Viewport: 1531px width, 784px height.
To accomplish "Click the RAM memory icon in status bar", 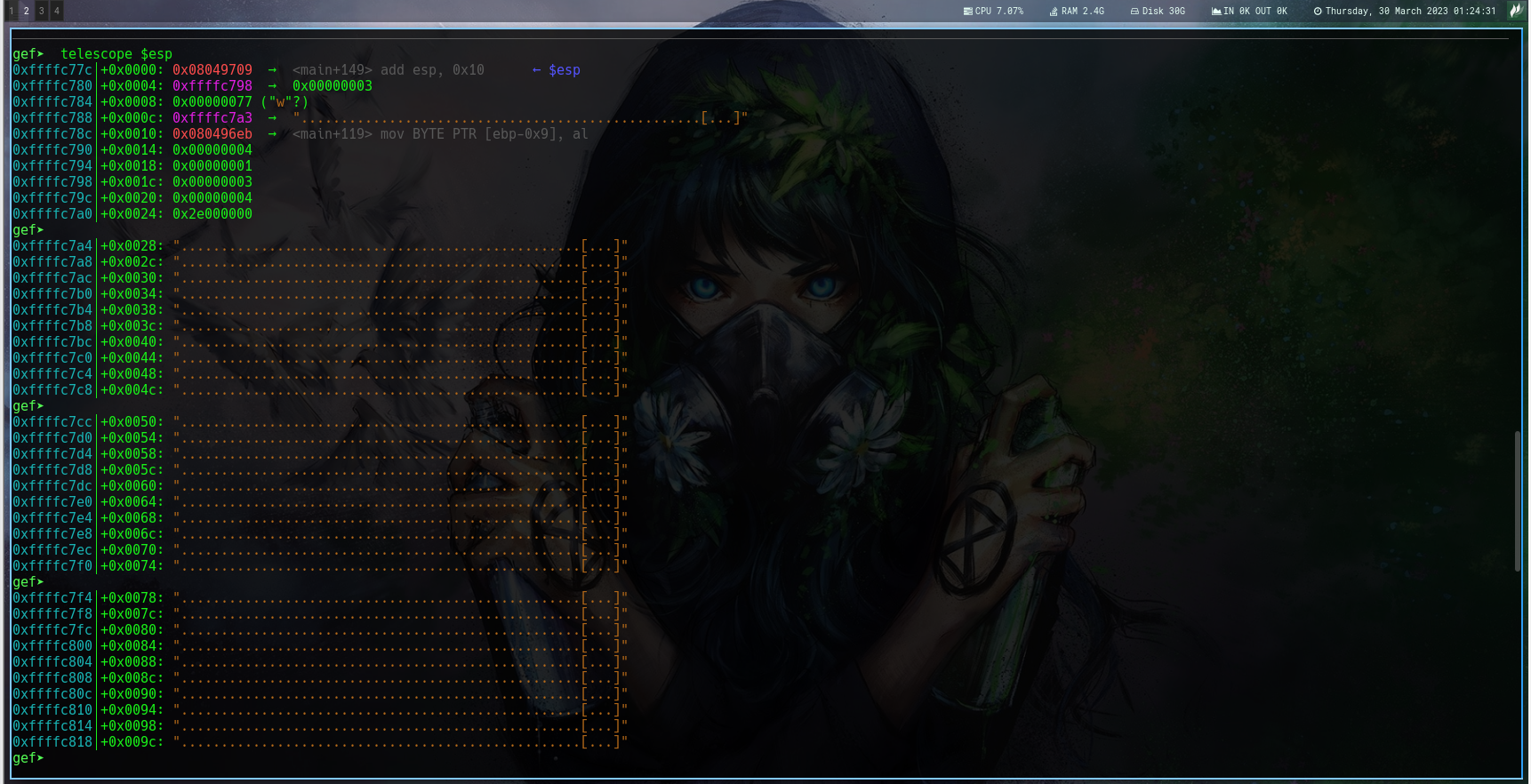I will coord(1054,12).
